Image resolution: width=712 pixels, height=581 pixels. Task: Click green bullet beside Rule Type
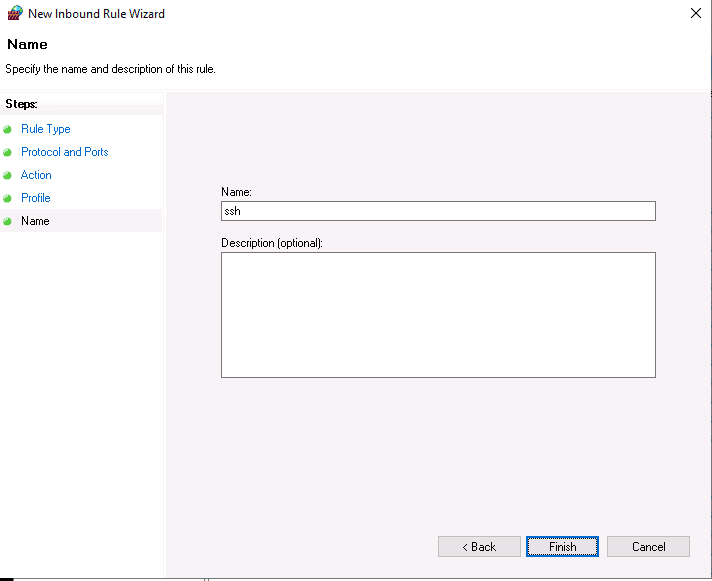[7, 129]
